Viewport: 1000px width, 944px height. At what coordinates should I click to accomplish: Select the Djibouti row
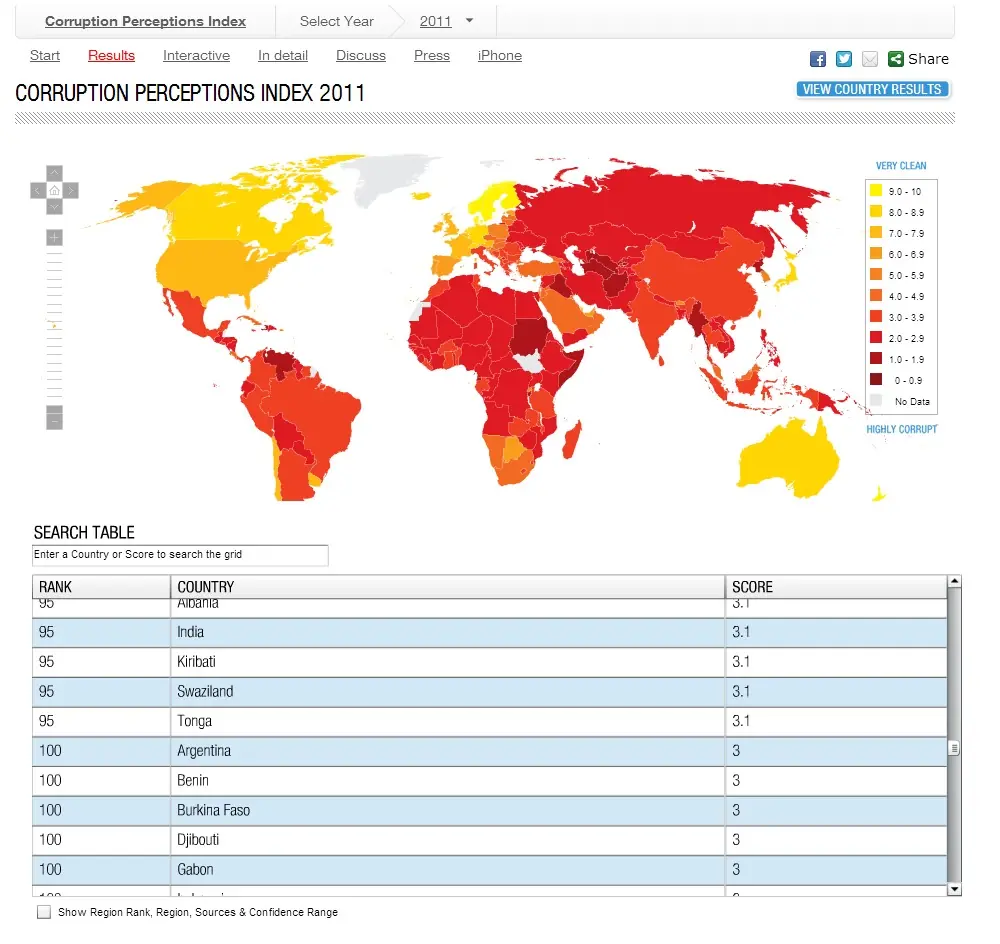tap(489, 840)
